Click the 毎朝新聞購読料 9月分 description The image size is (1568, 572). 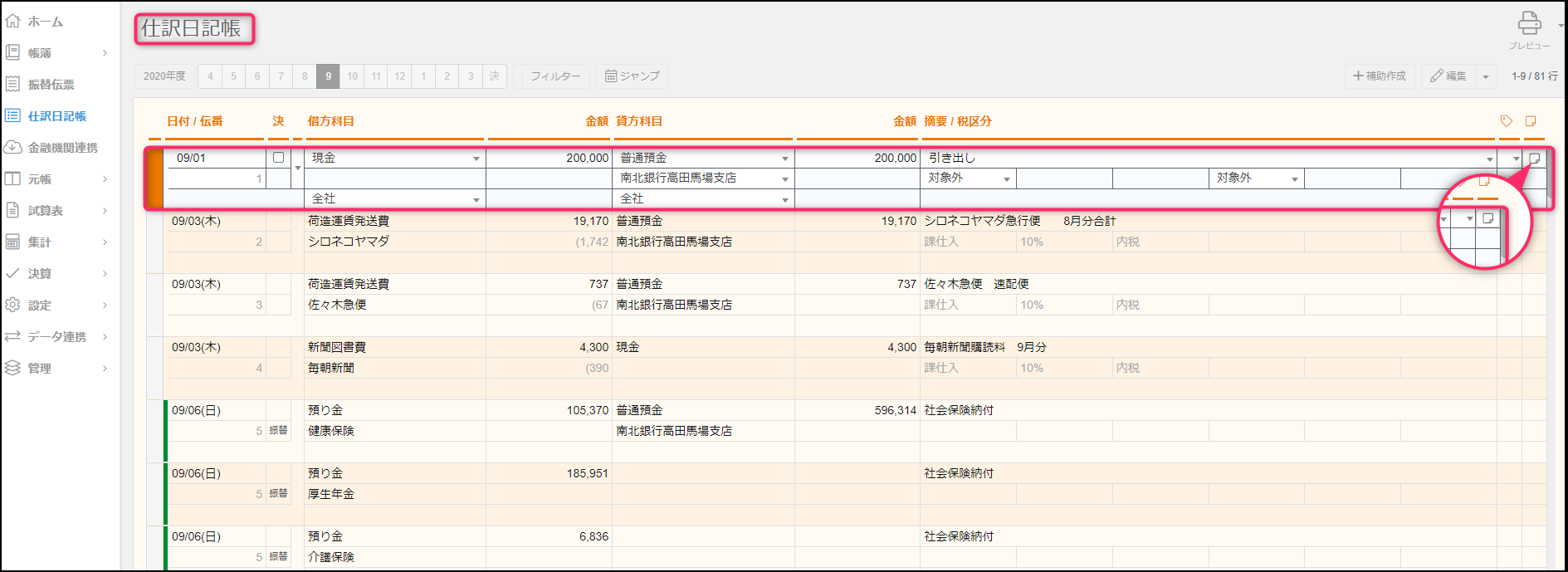coord(985,347)
